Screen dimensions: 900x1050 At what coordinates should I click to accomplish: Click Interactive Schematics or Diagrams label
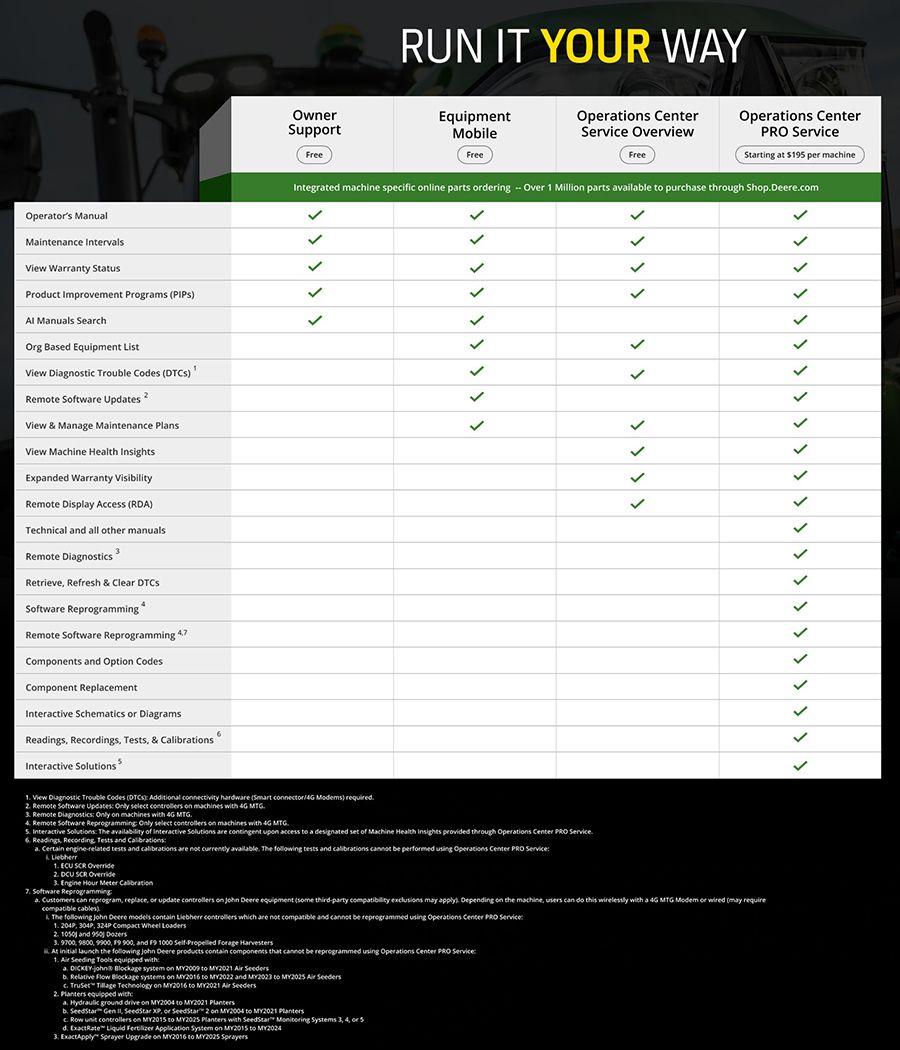pos(103,714)
